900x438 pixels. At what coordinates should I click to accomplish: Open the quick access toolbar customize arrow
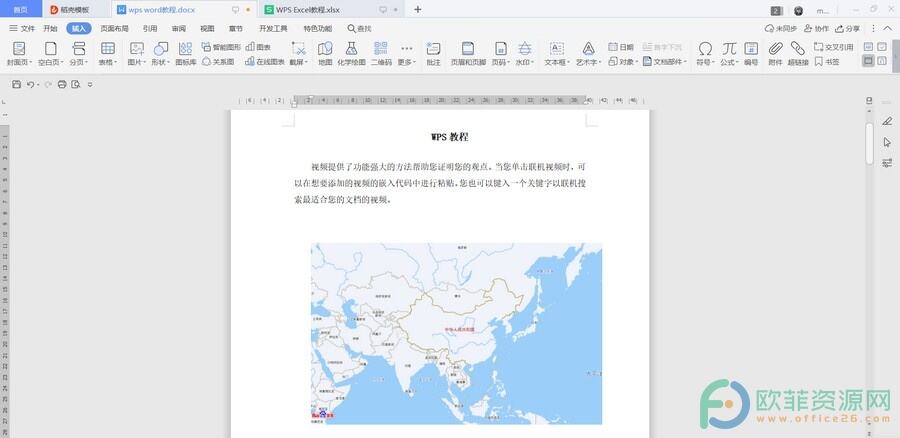[x=90, y=84]
